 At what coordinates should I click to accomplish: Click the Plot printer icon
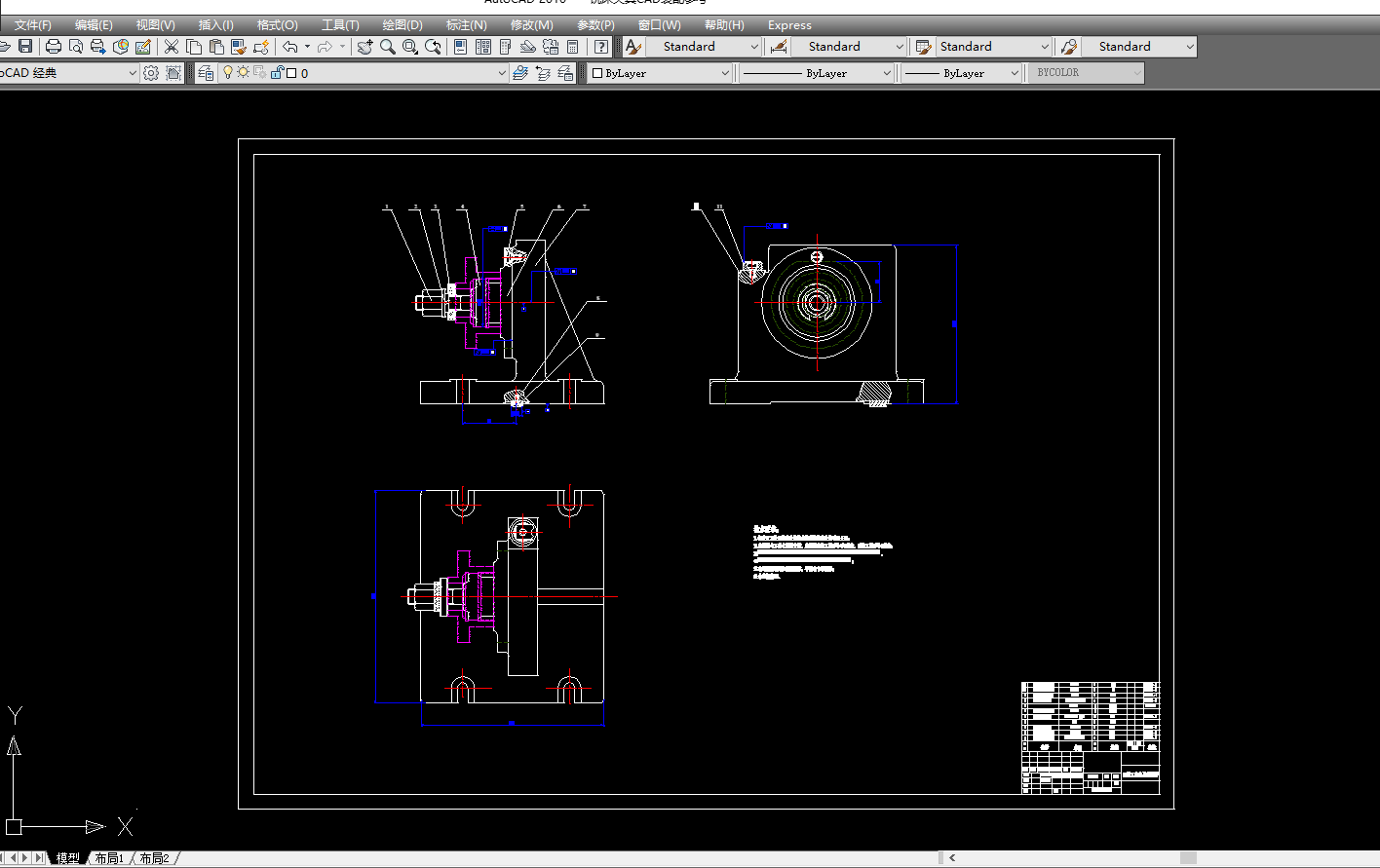tap(54, 46)
